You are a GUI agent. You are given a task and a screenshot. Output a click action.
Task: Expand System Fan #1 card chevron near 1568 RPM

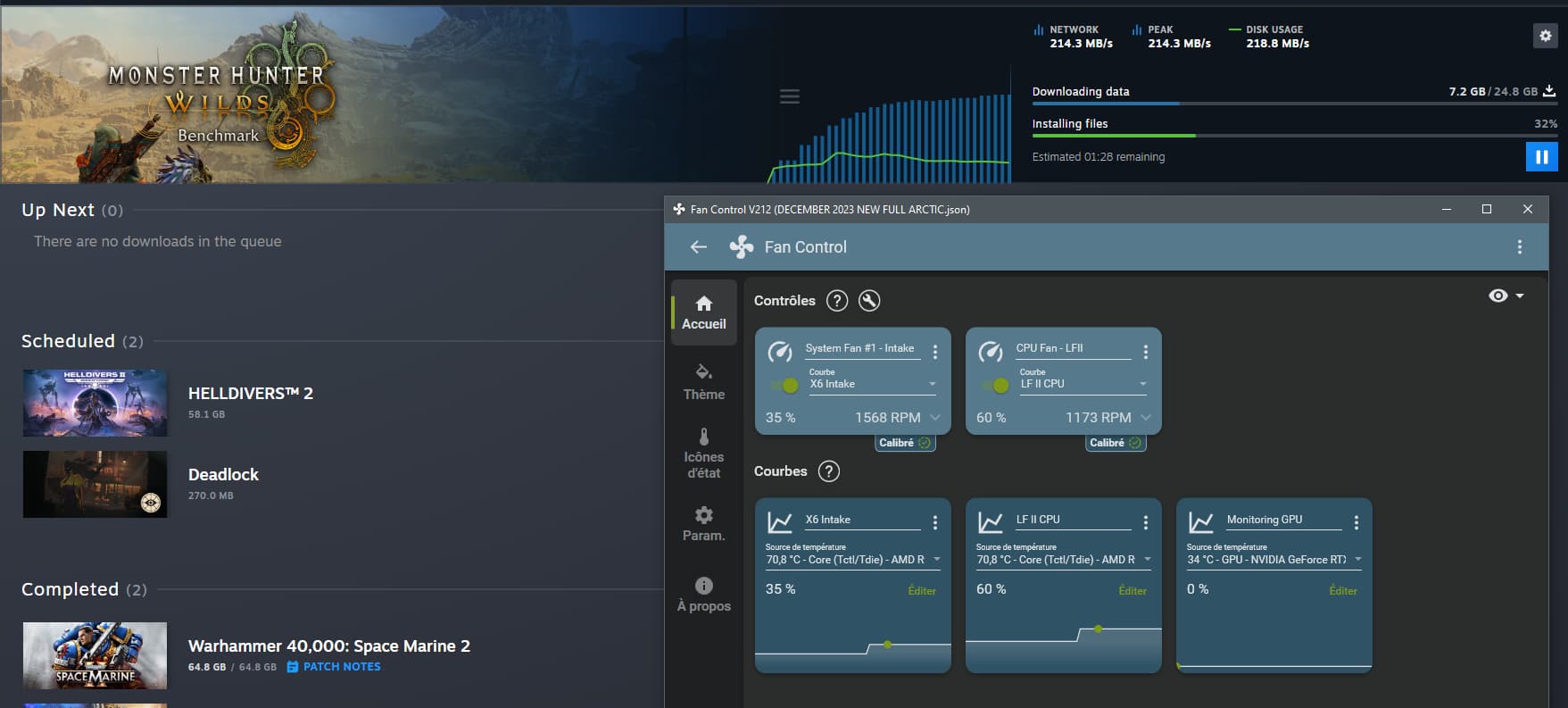[x=935, y=418]
